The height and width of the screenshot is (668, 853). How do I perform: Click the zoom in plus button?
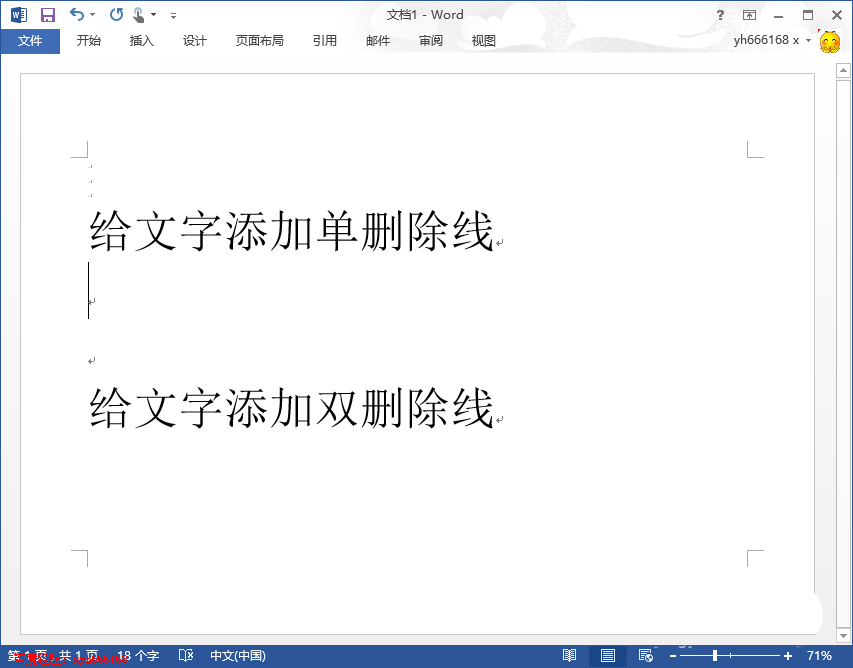click(x=788, y=657)
